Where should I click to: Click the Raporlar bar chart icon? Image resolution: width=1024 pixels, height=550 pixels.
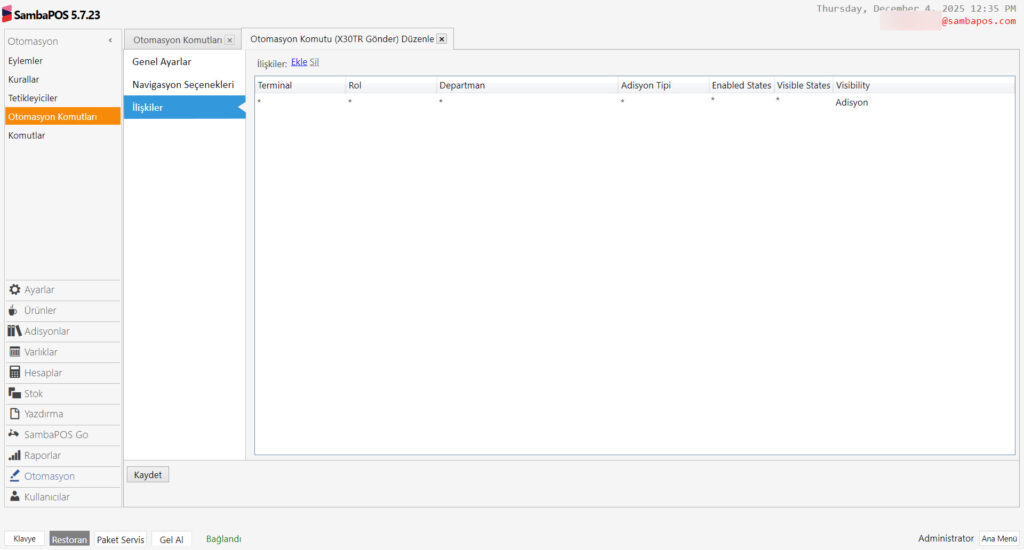15,455
